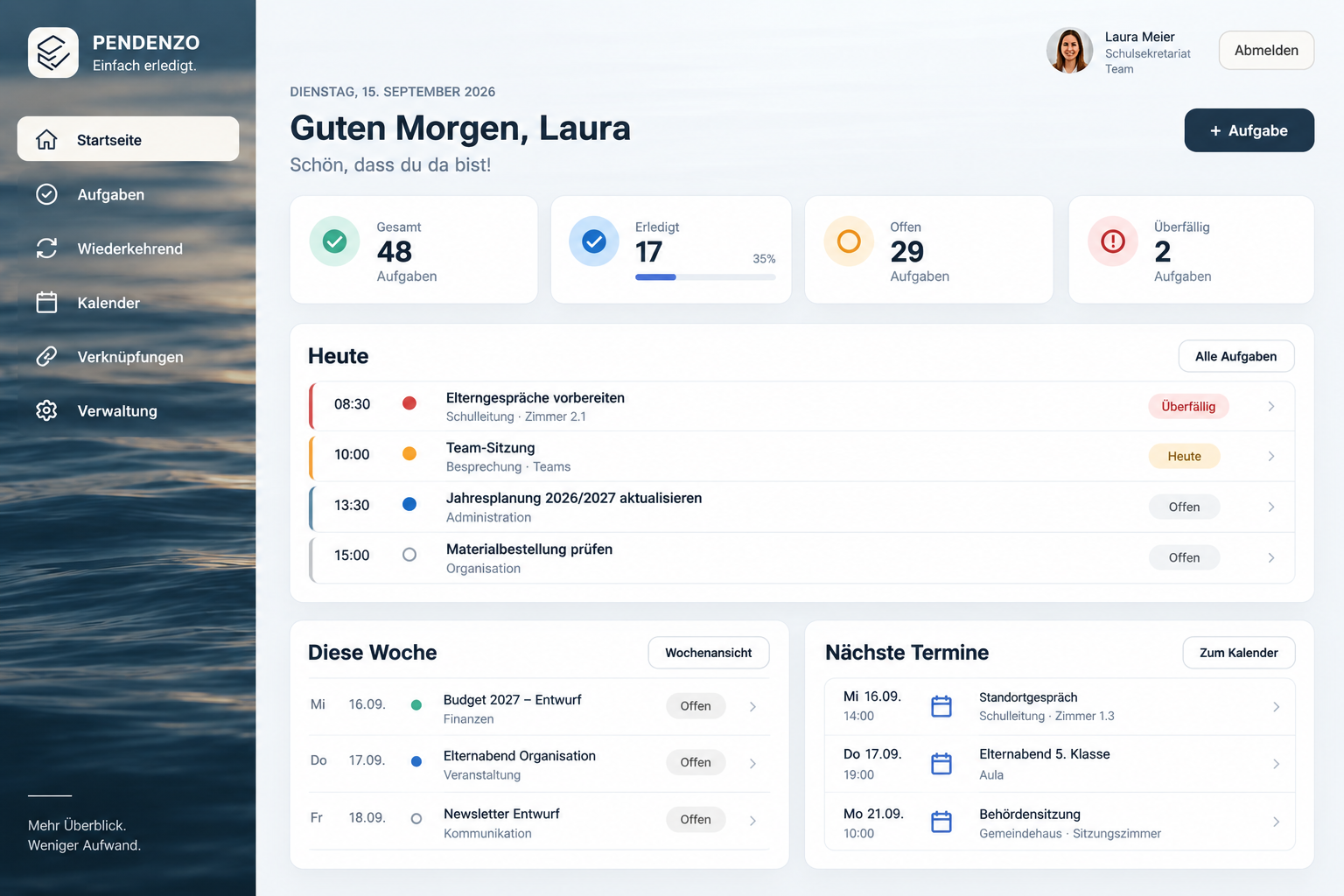This screenshot has height=896, width=1344.
Task: Open Behördensitzung appointment chevron
Action: (1276, 822)
